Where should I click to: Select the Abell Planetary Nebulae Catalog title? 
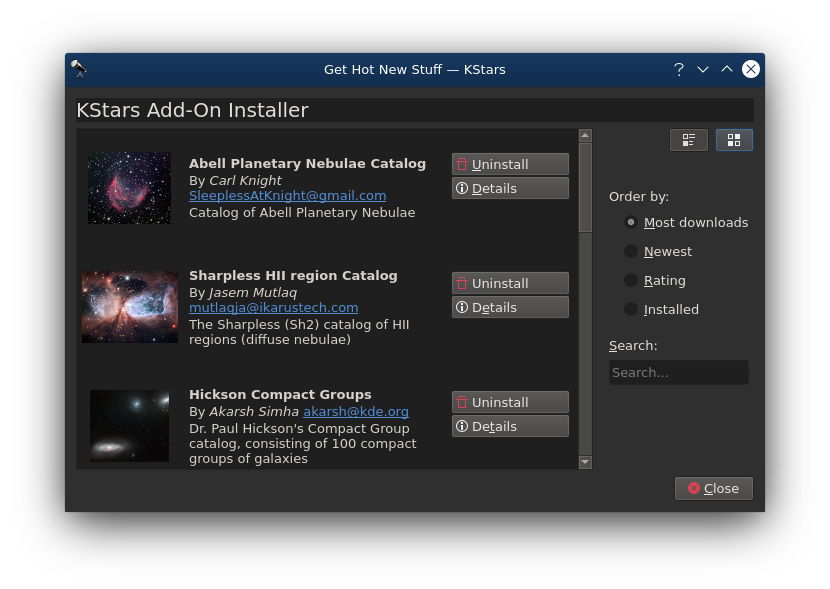(308, 164)
